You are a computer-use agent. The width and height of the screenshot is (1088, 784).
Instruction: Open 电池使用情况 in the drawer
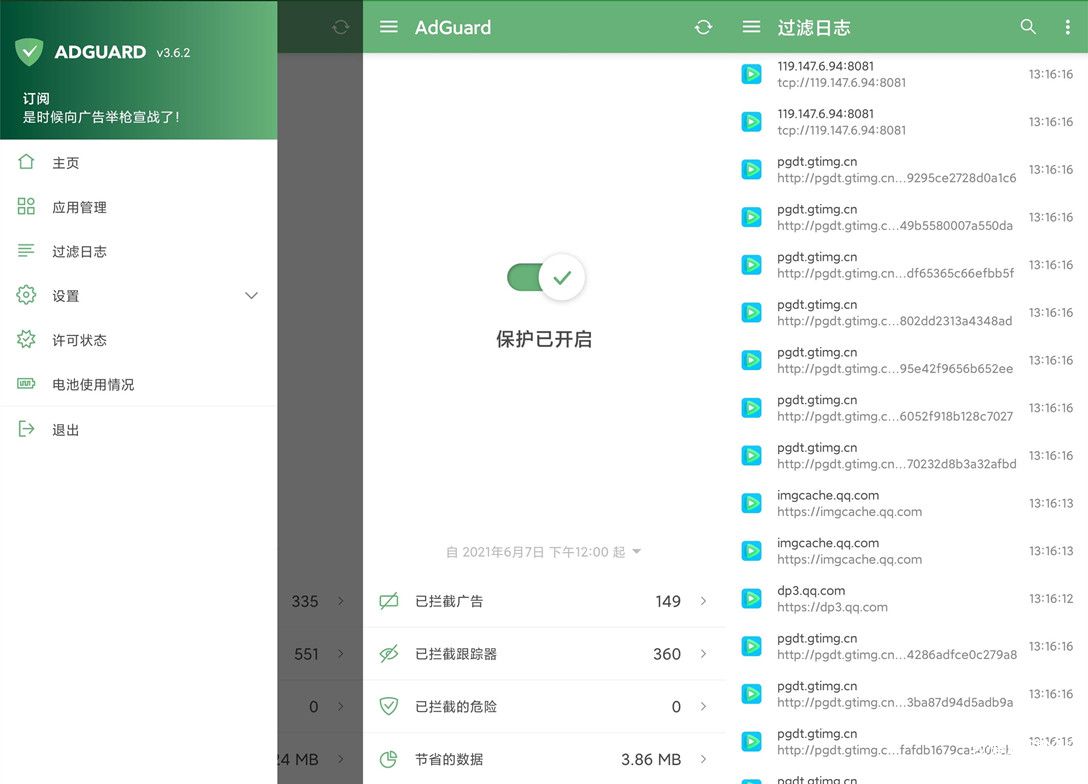[x=93, y=384]
